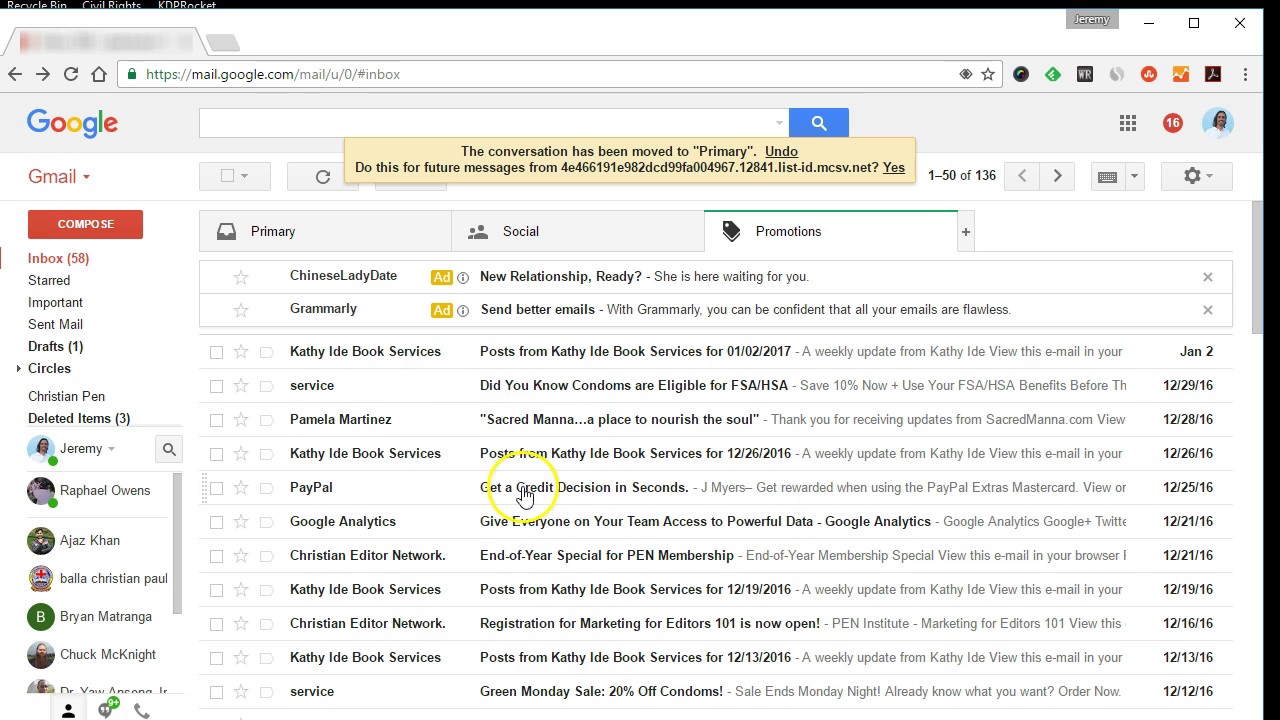This screenshot has height=720, width=1280.
Task: Open the Gmail product switcher dropdown
Action: tap(60, 176)
